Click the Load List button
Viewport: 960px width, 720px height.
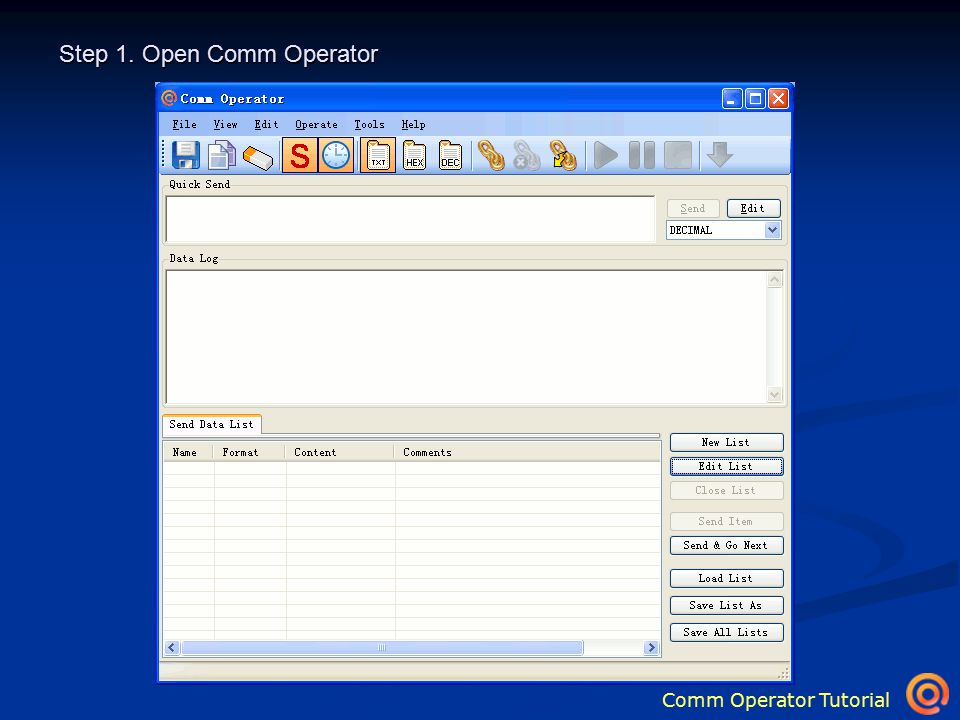pos(726,578)
